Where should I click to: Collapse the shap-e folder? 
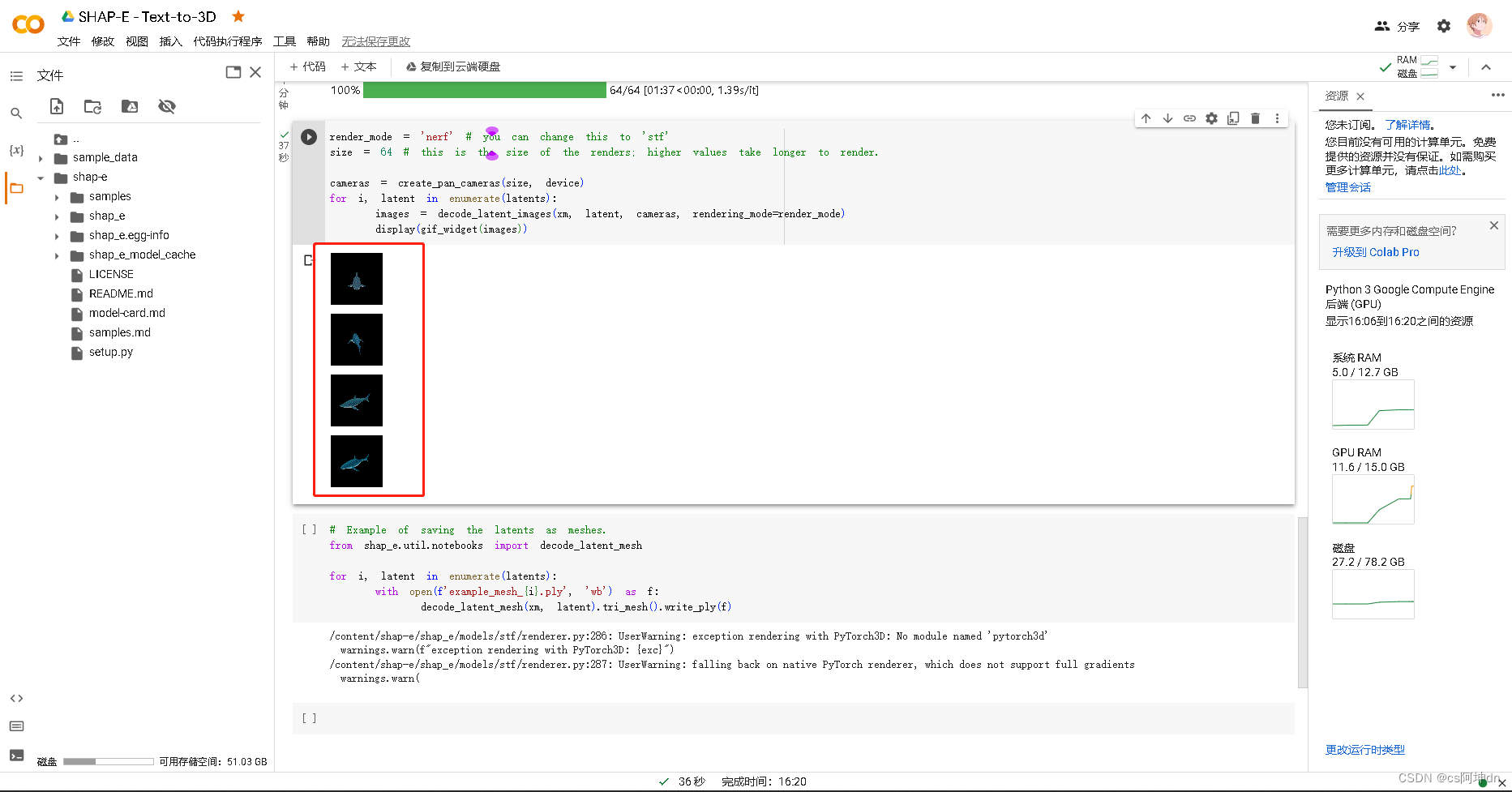[41, 177]
